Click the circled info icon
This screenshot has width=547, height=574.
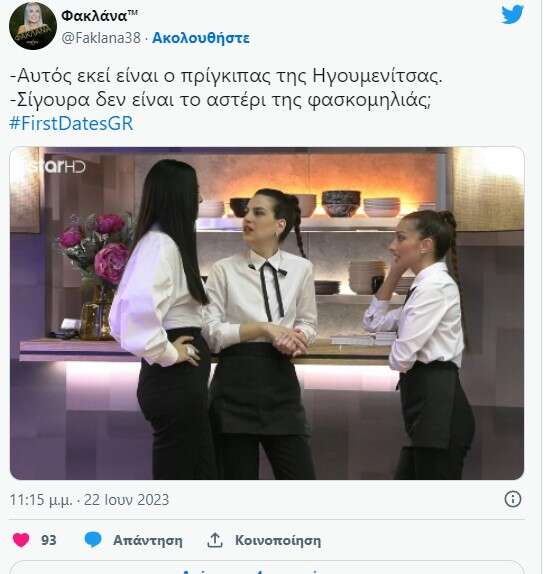click(513, 499)
